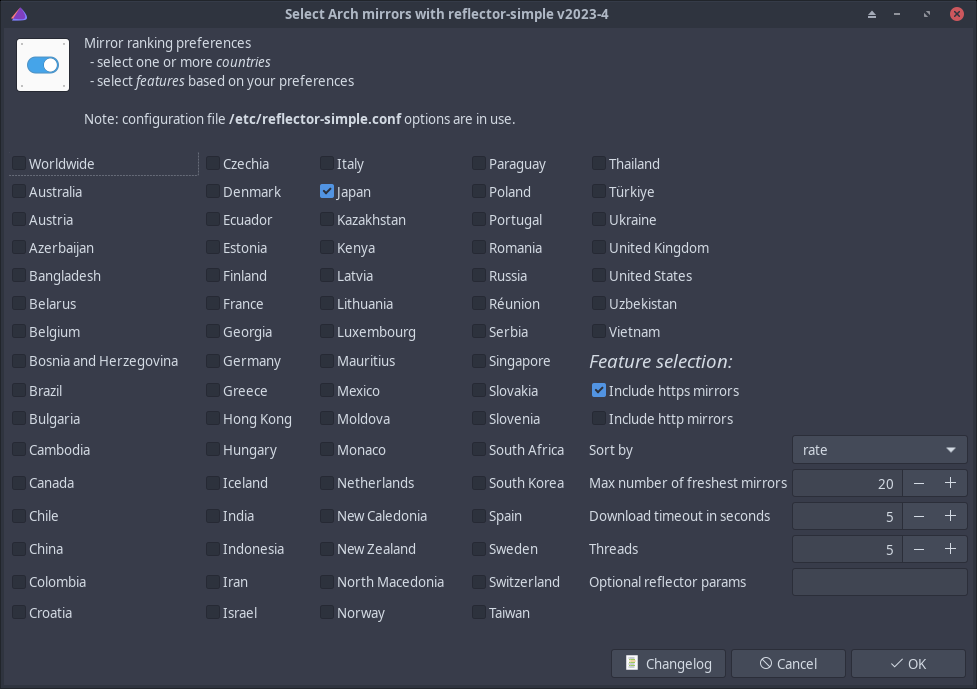Tick the Singapore checkbox

coord(479,361)
